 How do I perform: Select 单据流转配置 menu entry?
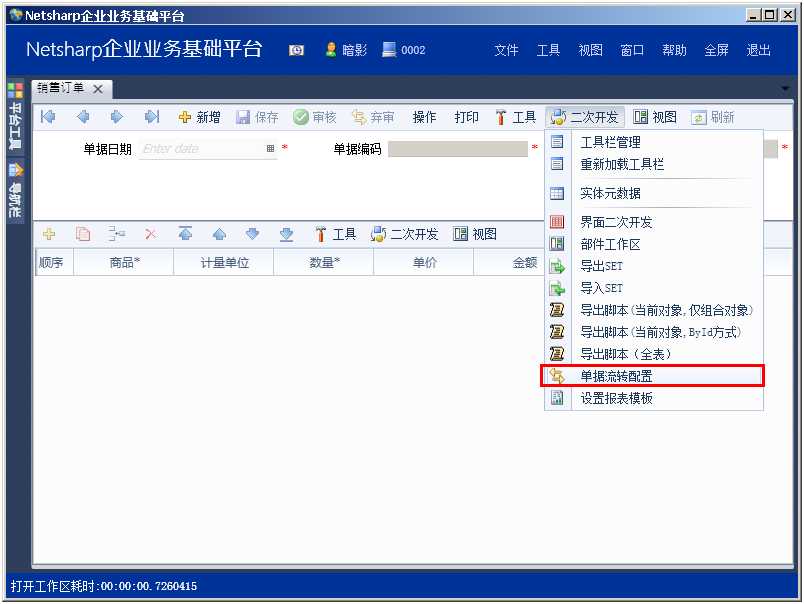pyautogui.click(x=654, y=376)
